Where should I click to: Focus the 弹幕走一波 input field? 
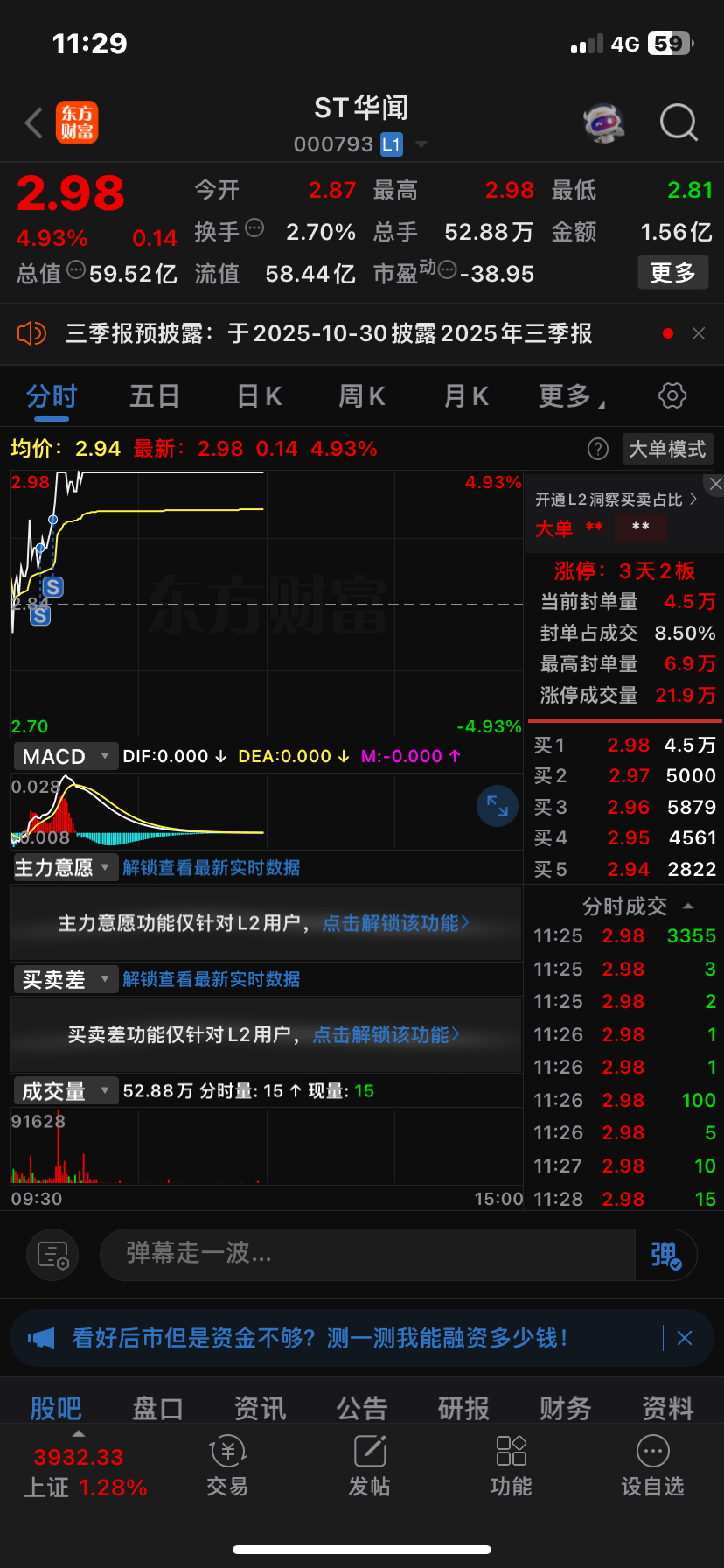(x=367, y=1254)
